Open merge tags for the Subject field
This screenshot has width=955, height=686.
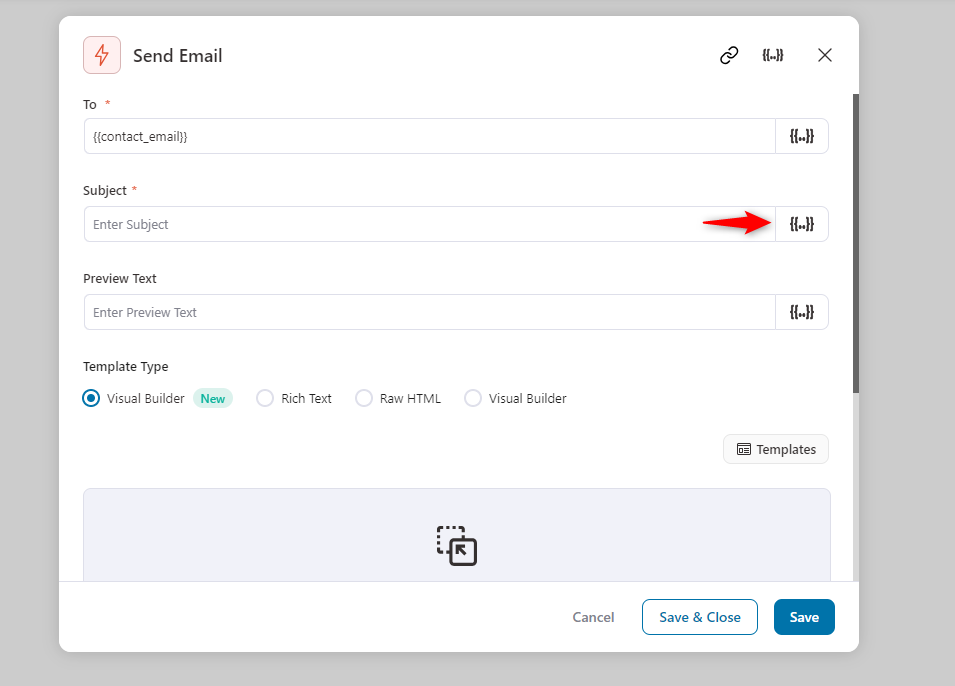[802, 224]
